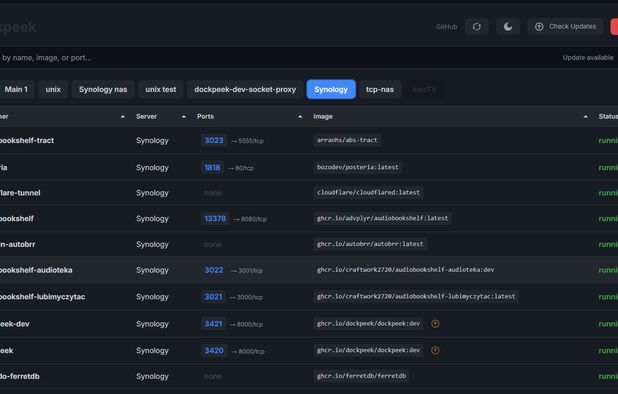Screen dimensions: 618x394
Task: Select the dockpeek-dev-socket-proxy tab
Action: (245, 89)
